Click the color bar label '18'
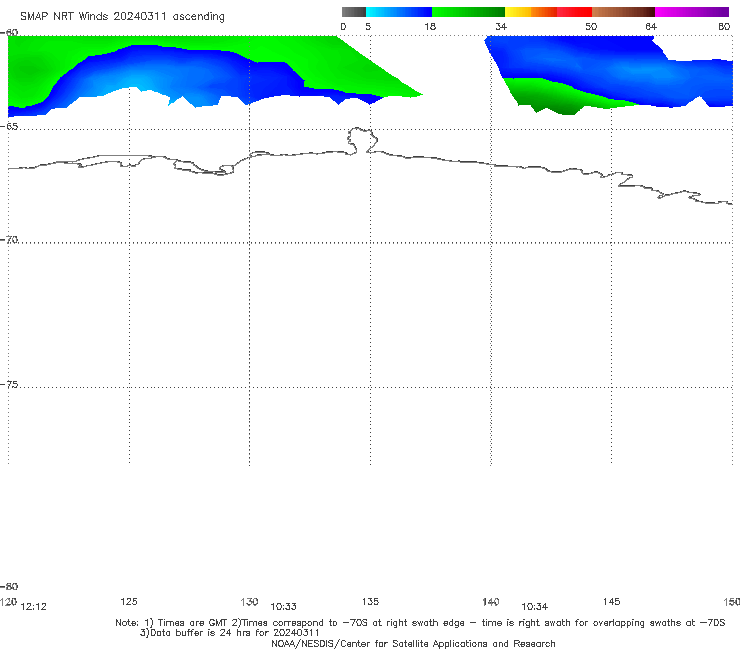 pyautogui.click(x=430, y=27)
